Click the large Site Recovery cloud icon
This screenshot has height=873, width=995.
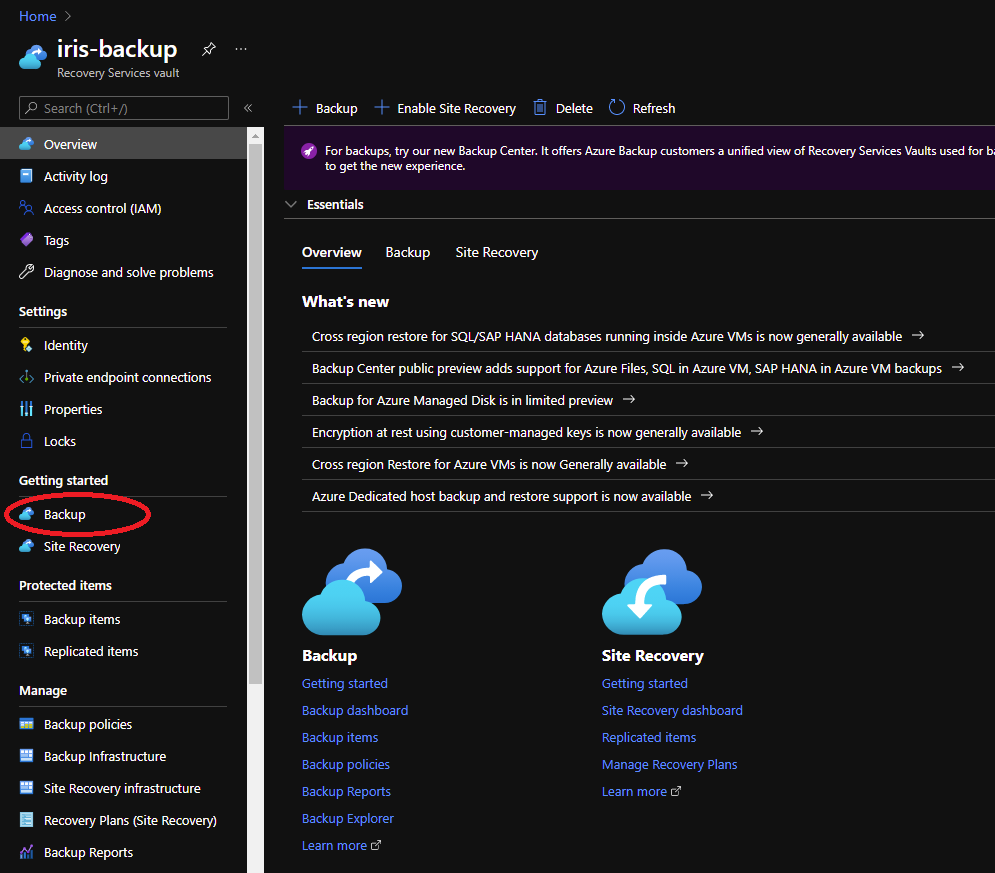coord(652,592)
